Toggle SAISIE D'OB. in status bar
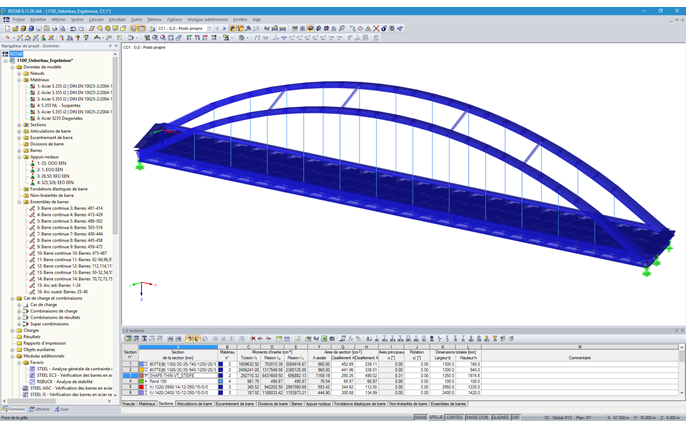This screenshot has height=429, width=686. click(477, 418)
